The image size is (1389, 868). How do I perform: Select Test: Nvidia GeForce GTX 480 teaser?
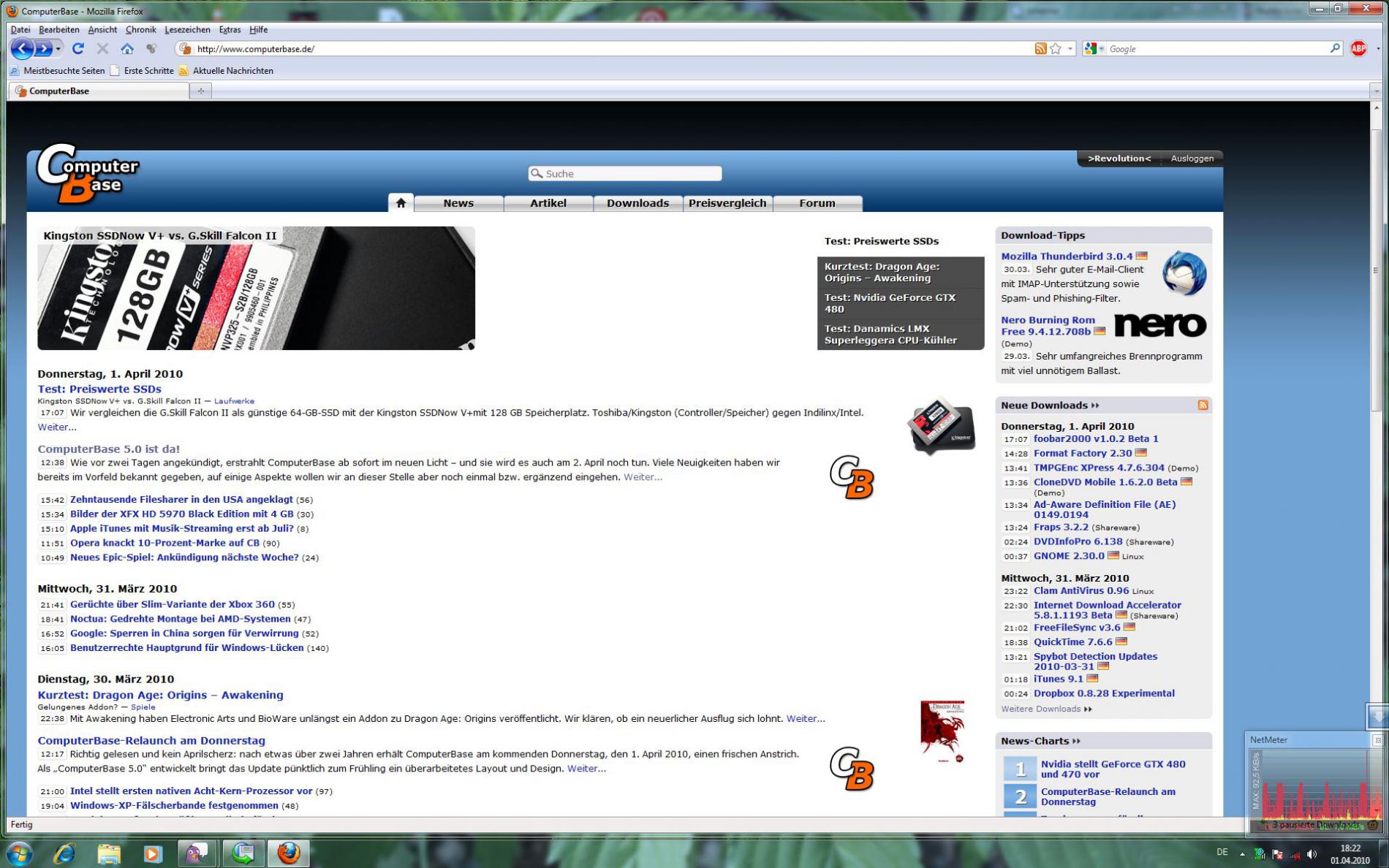click(901, 303)
